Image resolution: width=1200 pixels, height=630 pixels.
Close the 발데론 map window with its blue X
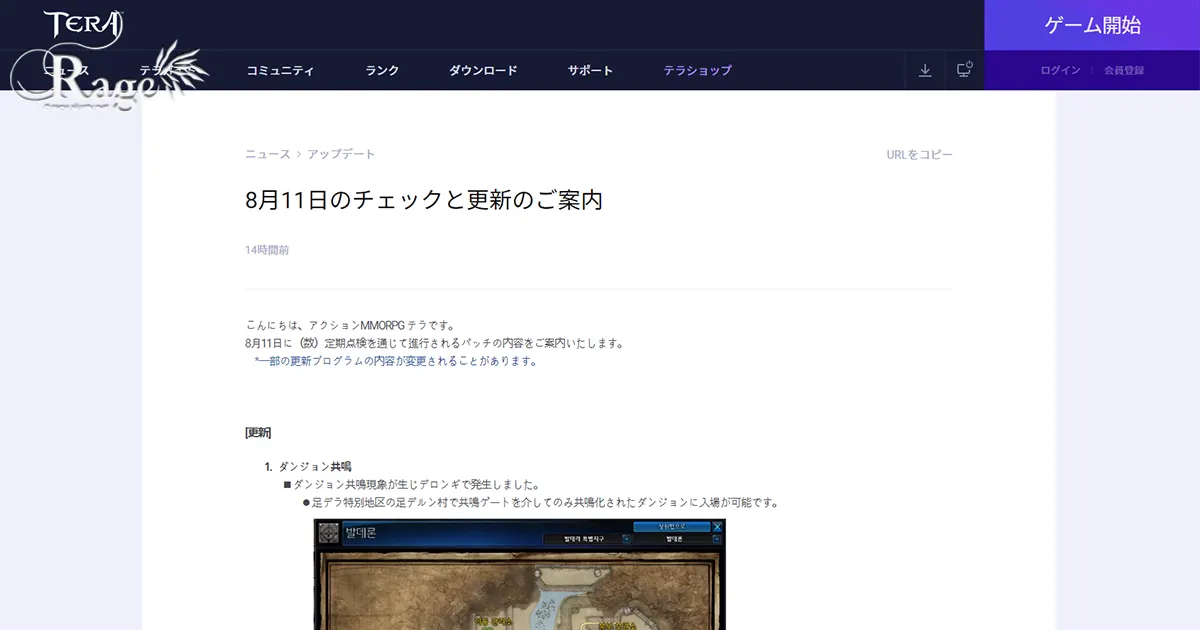718,527
